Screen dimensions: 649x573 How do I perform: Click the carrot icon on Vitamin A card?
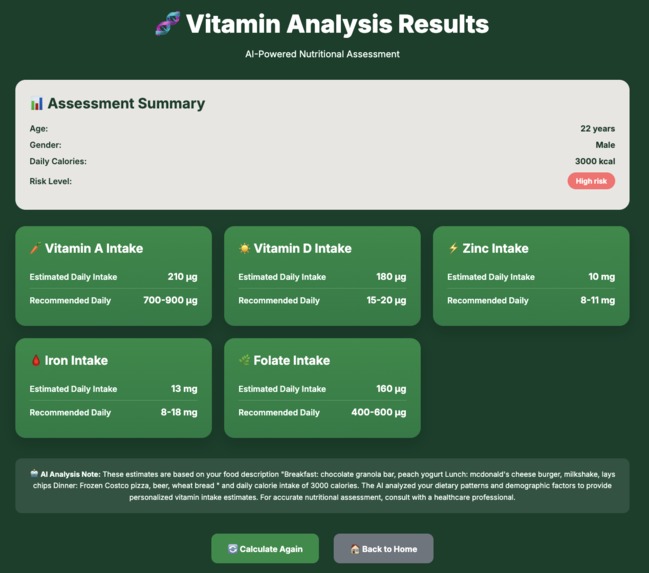35,248
